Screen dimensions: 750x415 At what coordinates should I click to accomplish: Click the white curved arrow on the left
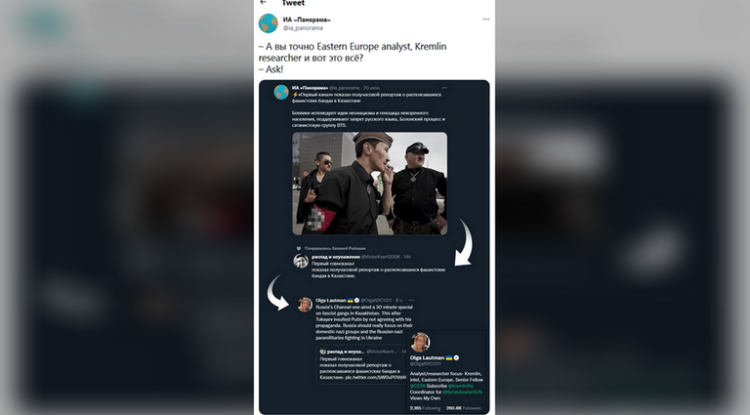[276, 292]
